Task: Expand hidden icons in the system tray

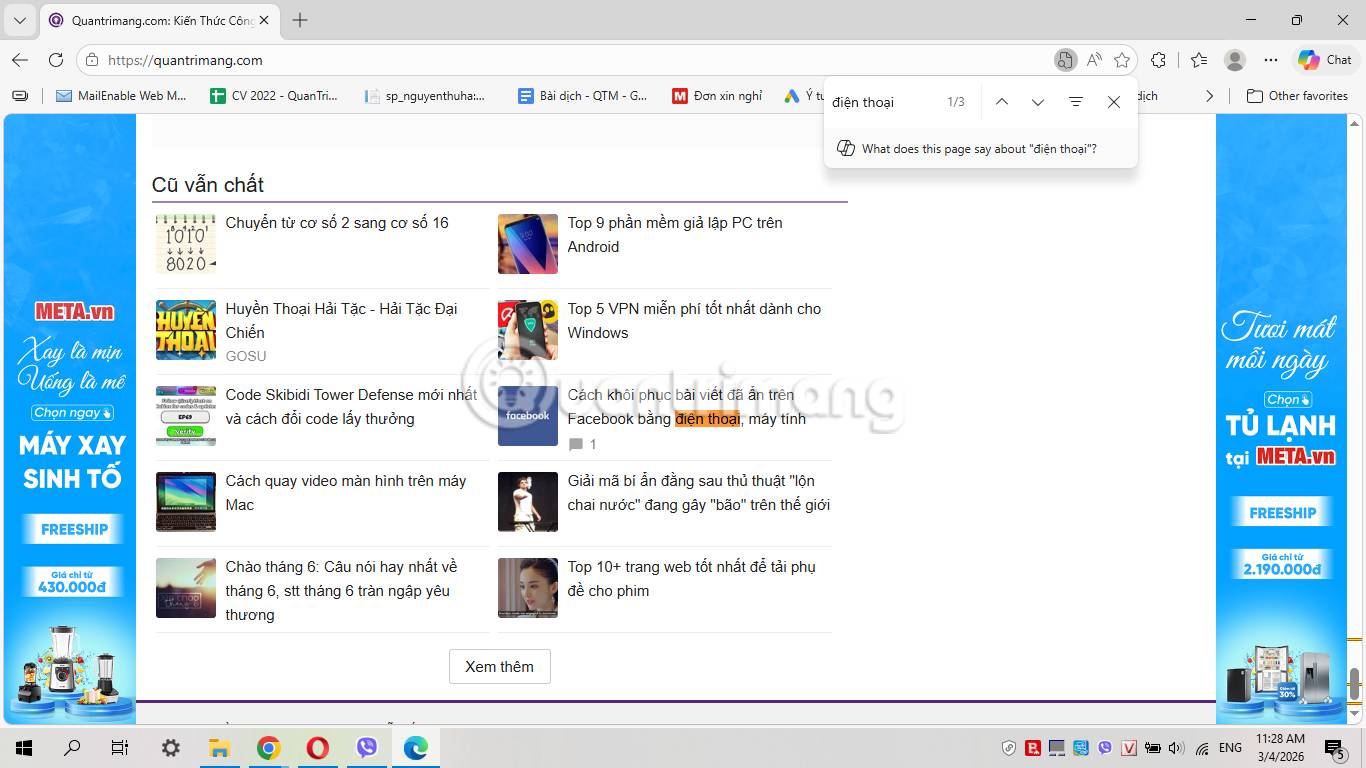Action: 1010,747
